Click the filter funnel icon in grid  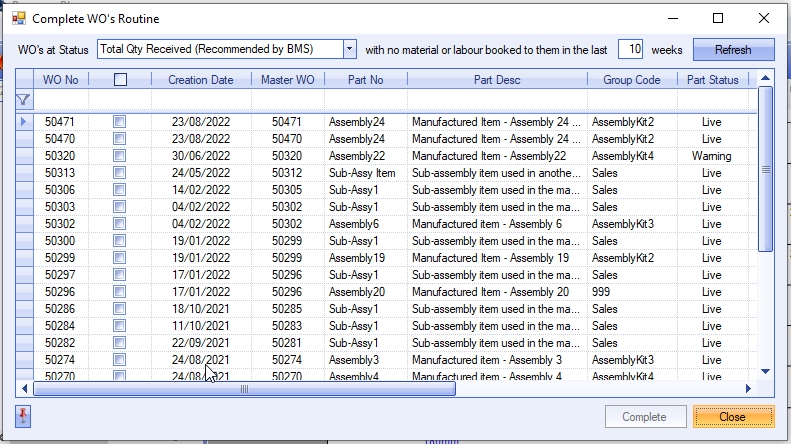click(24, 100)
